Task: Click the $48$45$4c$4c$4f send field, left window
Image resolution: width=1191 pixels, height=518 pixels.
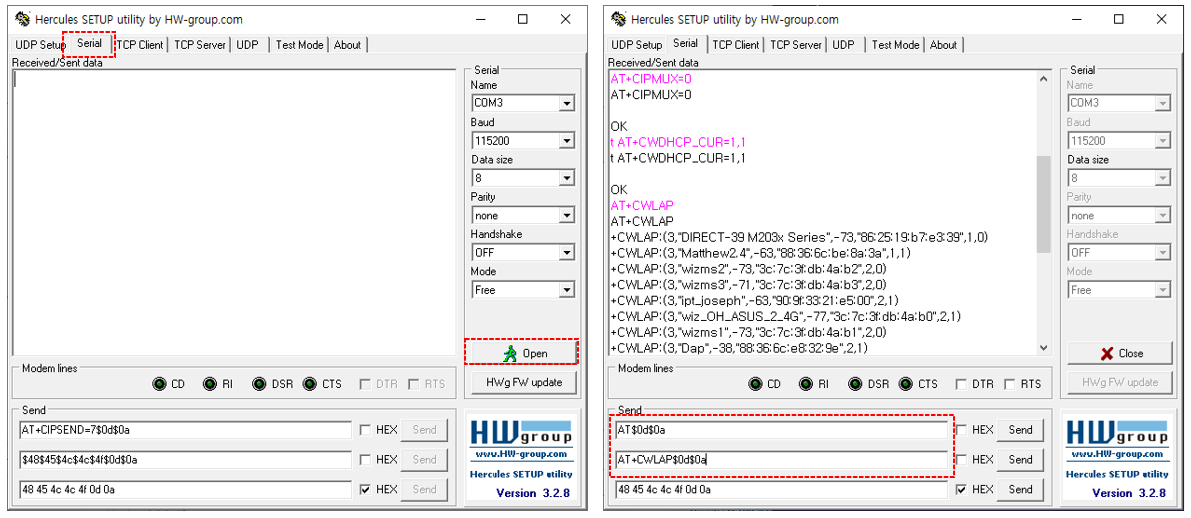Action: pos(185,460)
